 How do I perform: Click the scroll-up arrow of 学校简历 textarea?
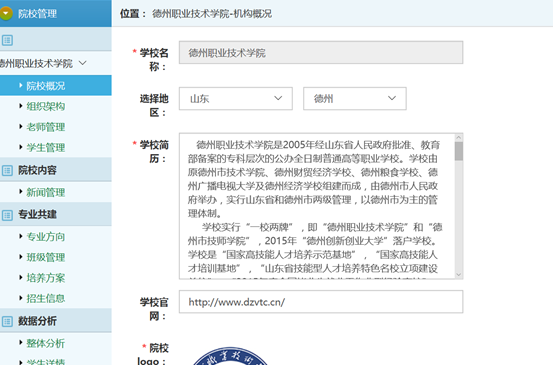(458, 138)
